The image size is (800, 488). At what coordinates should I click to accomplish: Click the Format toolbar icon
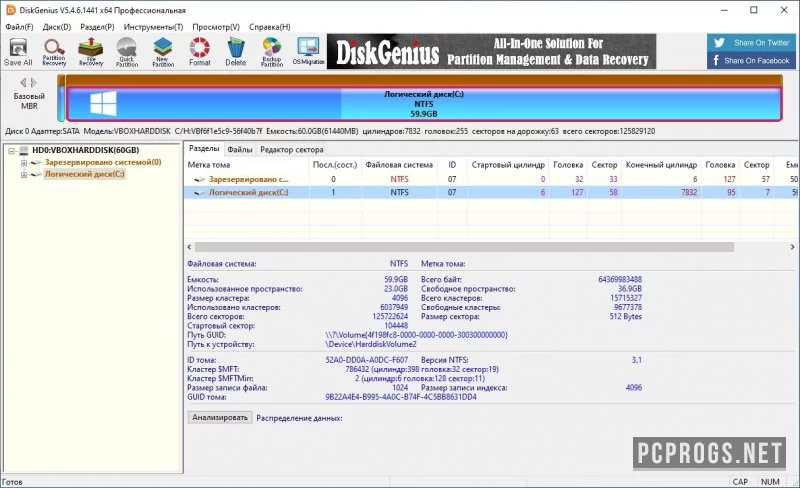199,52
